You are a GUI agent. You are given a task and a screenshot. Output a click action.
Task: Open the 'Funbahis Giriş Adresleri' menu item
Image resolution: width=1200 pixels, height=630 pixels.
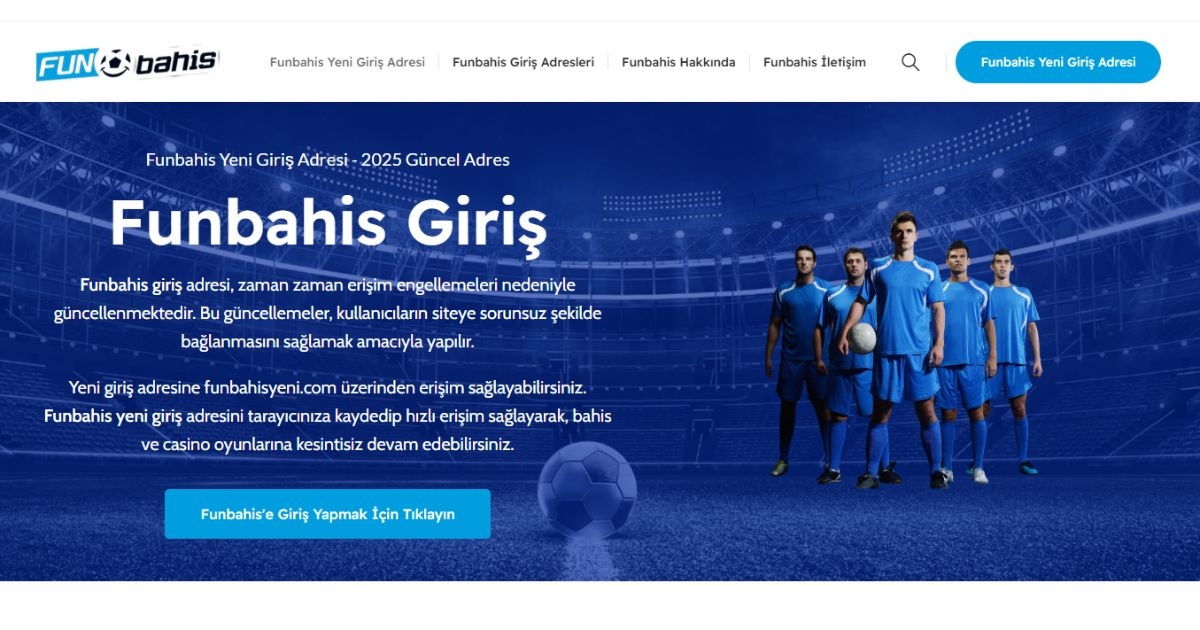[x=523, y=62]
